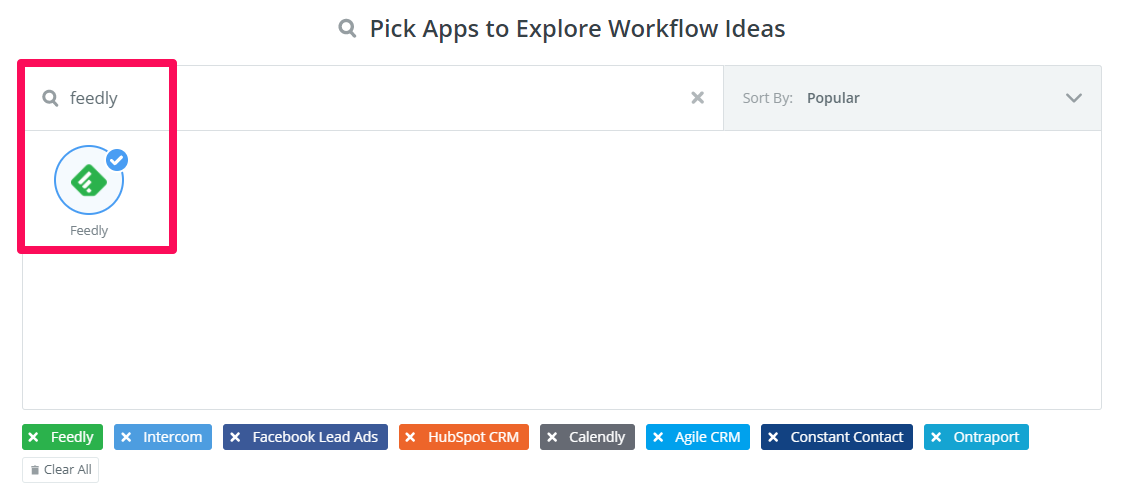Image resolution: width=1123 pixels, height=490 pixels.
Task: Click the Feedly label under app icon
Action: pyautogui.click(x=89, y=231)
